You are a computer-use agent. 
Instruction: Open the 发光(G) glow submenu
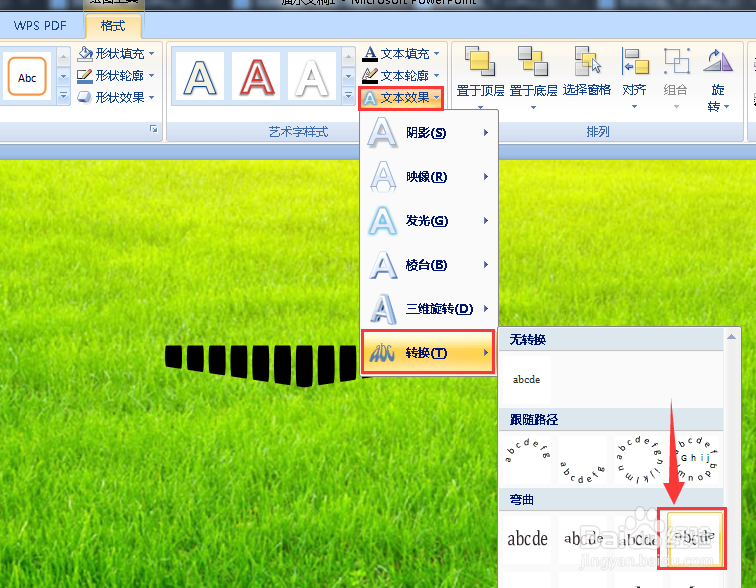point(429,220)
